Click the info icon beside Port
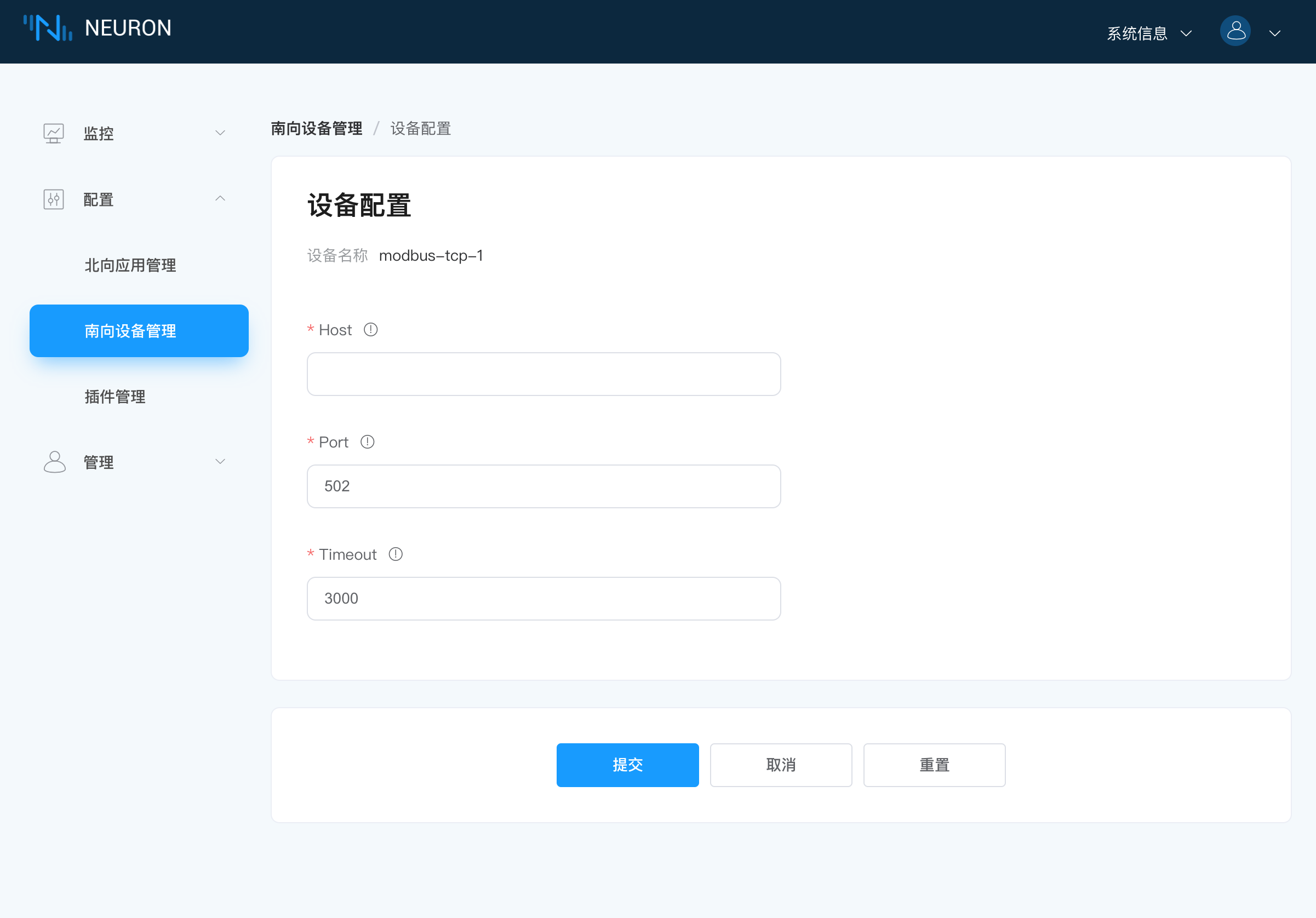This screenshot has width=1316, height=918. 368,441
